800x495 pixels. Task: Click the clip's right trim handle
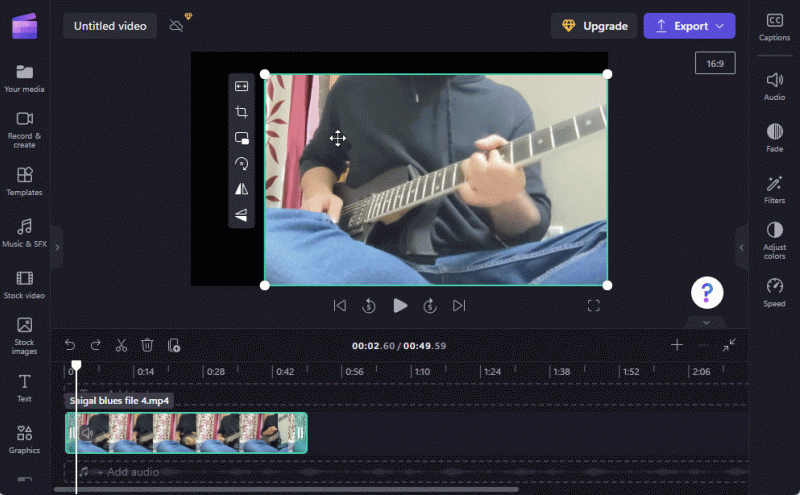click(301, 433)
